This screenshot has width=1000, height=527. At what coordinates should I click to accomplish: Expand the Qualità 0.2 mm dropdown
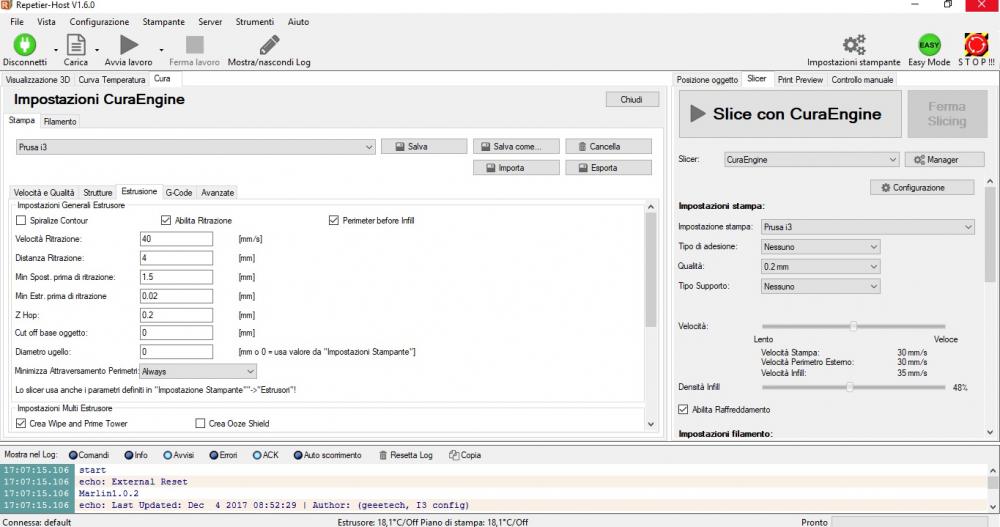click(x=819, y=267)
